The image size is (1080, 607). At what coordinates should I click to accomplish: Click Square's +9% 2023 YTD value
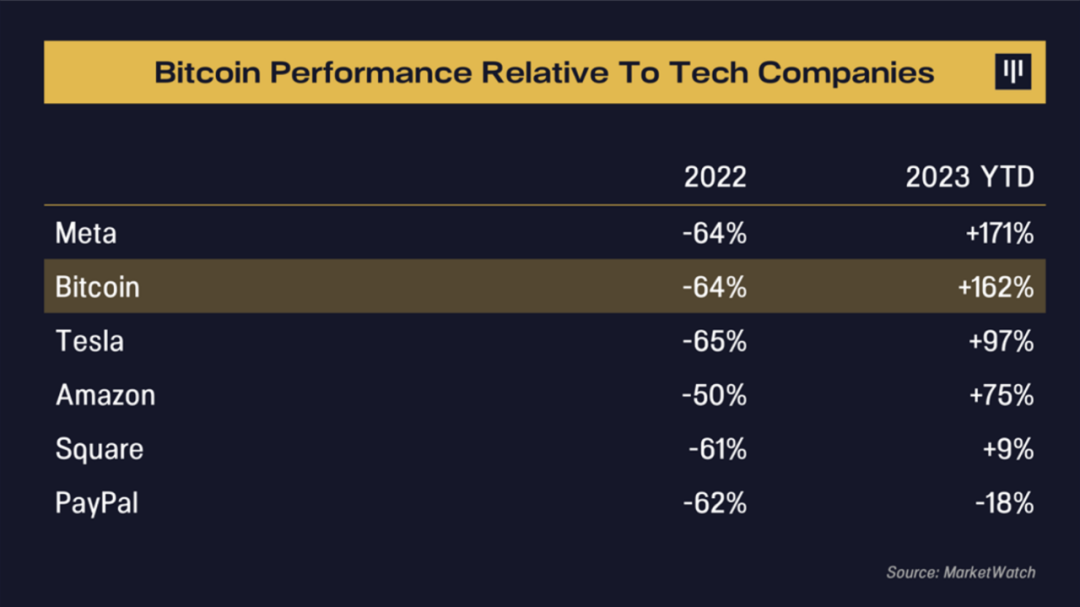(x=1008, y=449)
